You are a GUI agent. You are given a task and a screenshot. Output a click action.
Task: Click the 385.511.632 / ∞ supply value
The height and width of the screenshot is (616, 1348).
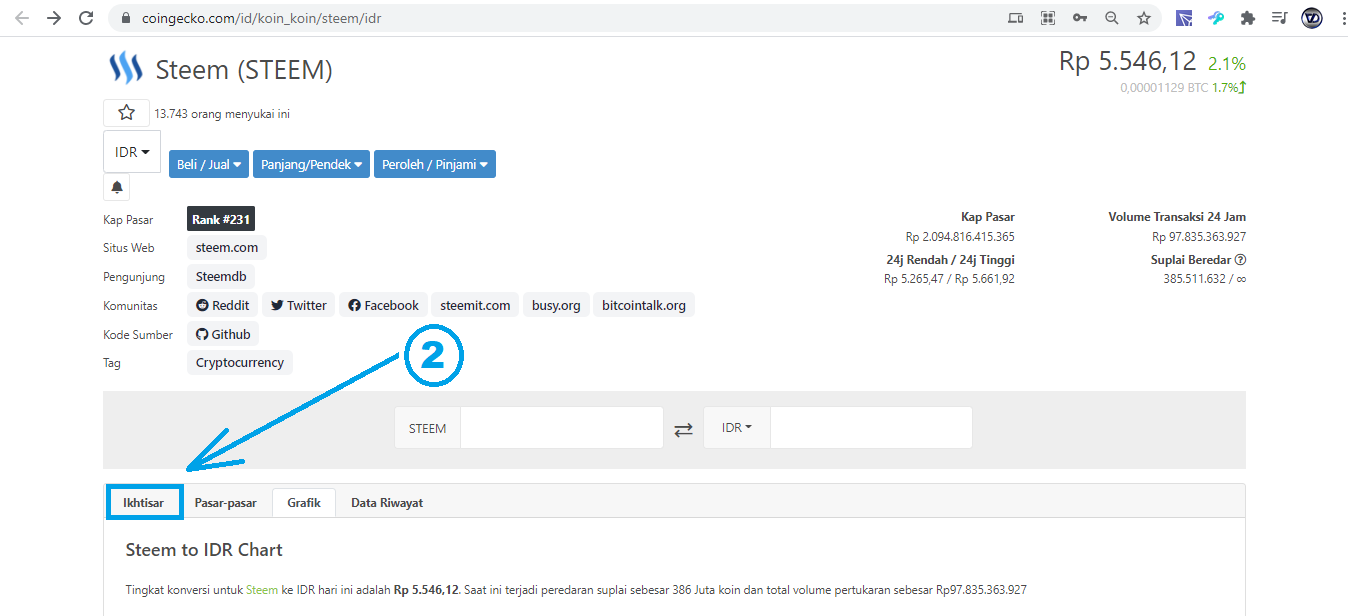coord(1205,279)
